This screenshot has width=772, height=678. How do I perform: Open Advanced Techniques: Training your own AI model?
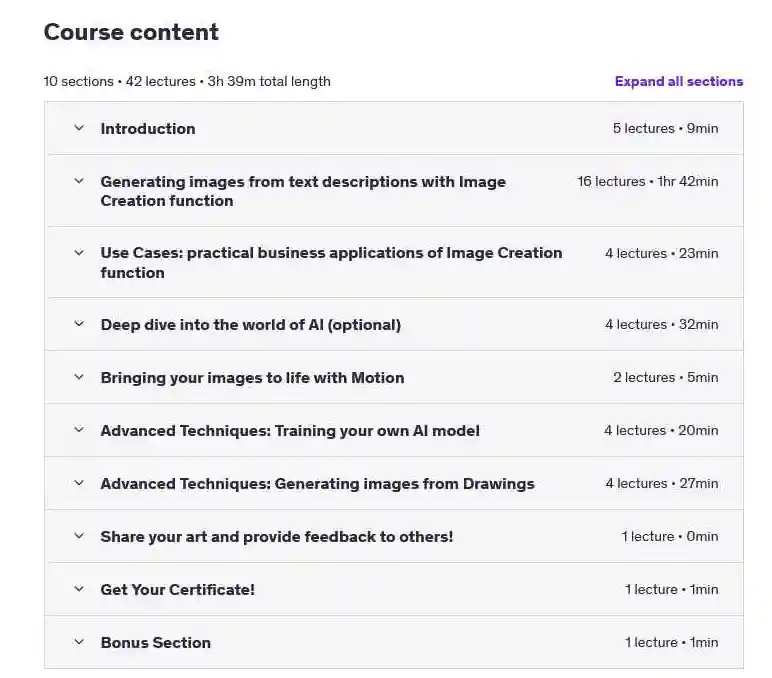[290, 431]
